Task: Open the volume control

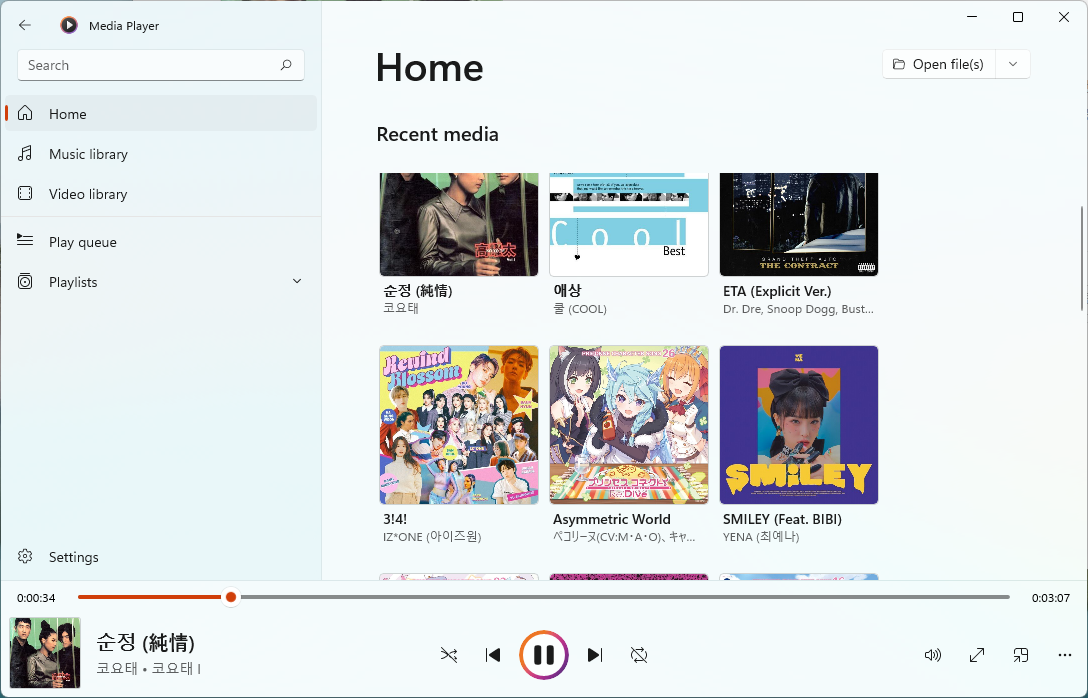Action: point(933,655)
